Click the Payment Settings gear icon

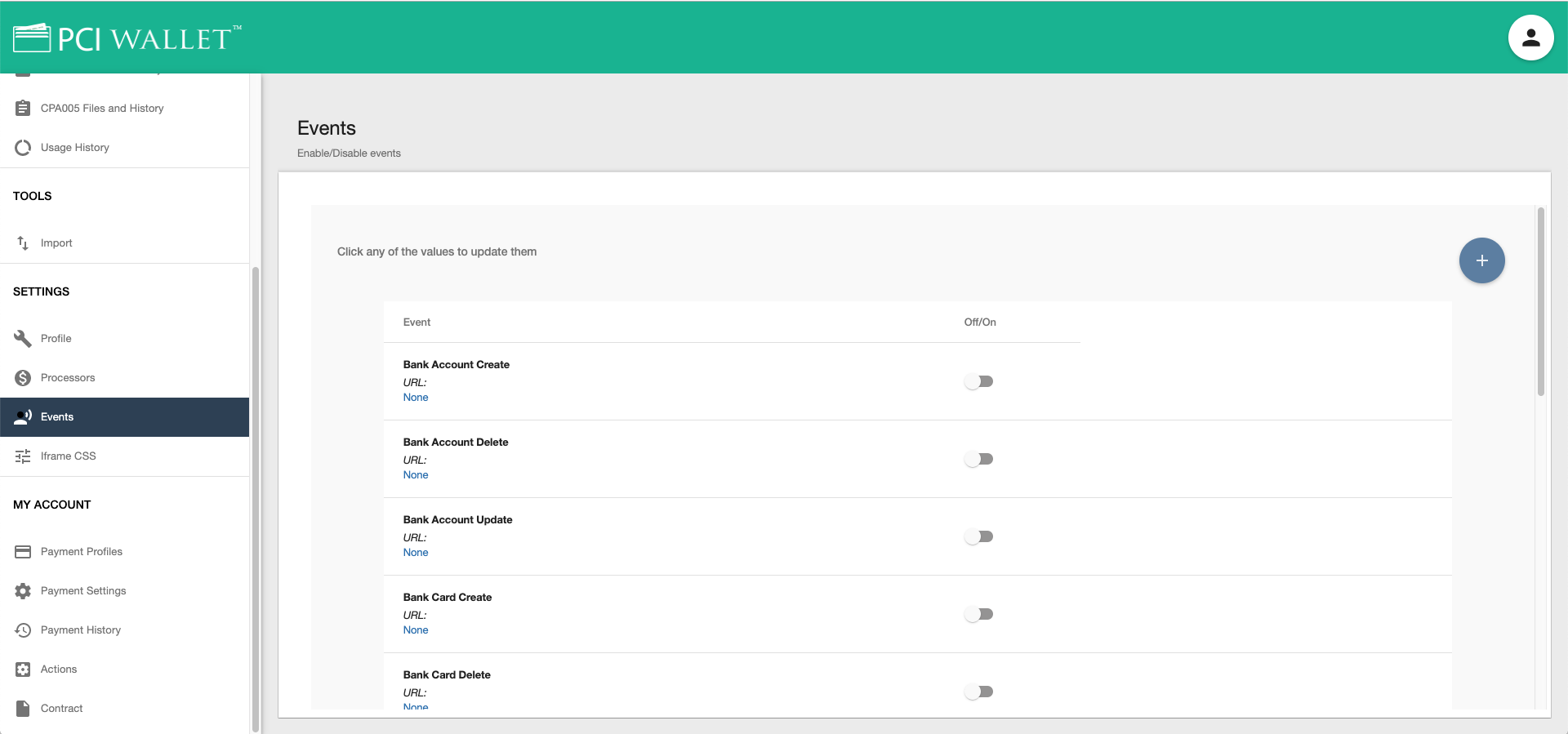pyautogui.click(x=23, y=590)
